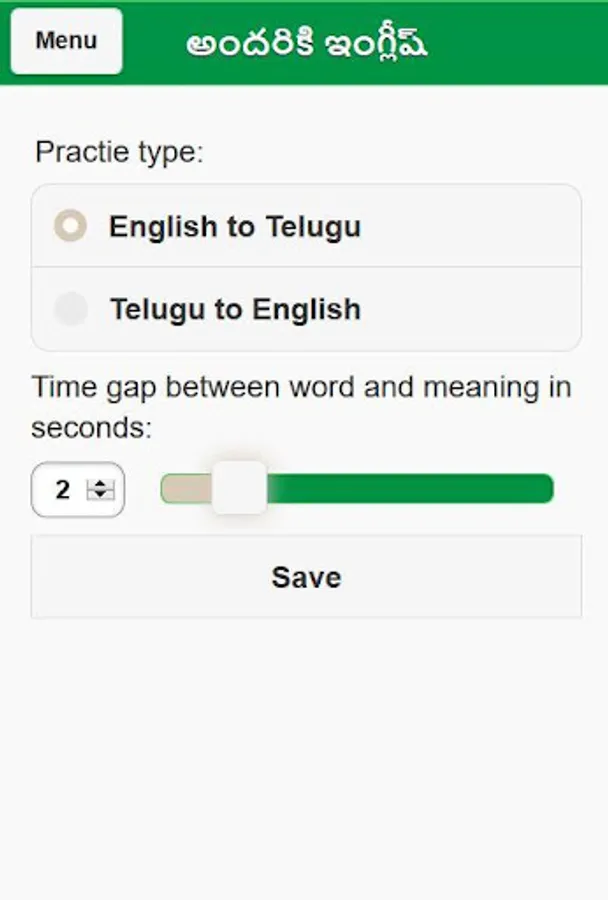Select the Telugu to English radio circle

pos(70,309)
